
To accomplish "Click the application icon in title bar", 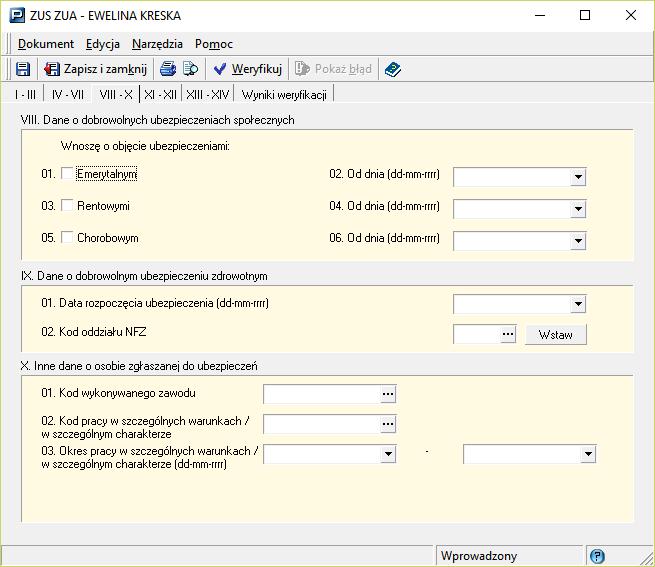I will (17, 15).
